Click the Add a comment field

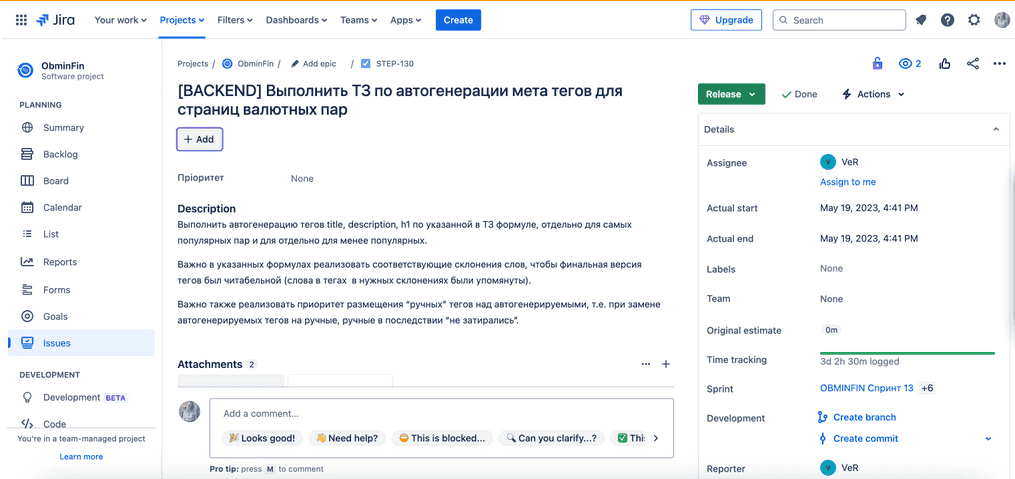click(441, 414)
